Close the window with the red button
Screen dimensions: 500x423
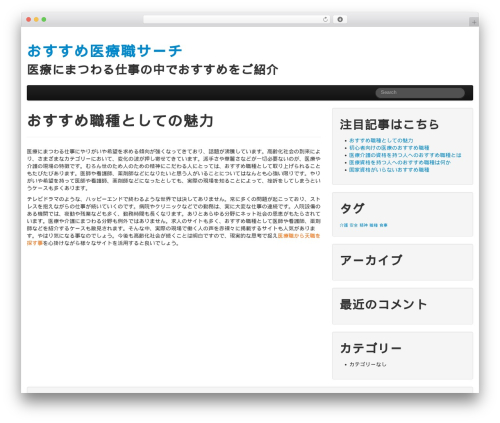pos(29,20)
